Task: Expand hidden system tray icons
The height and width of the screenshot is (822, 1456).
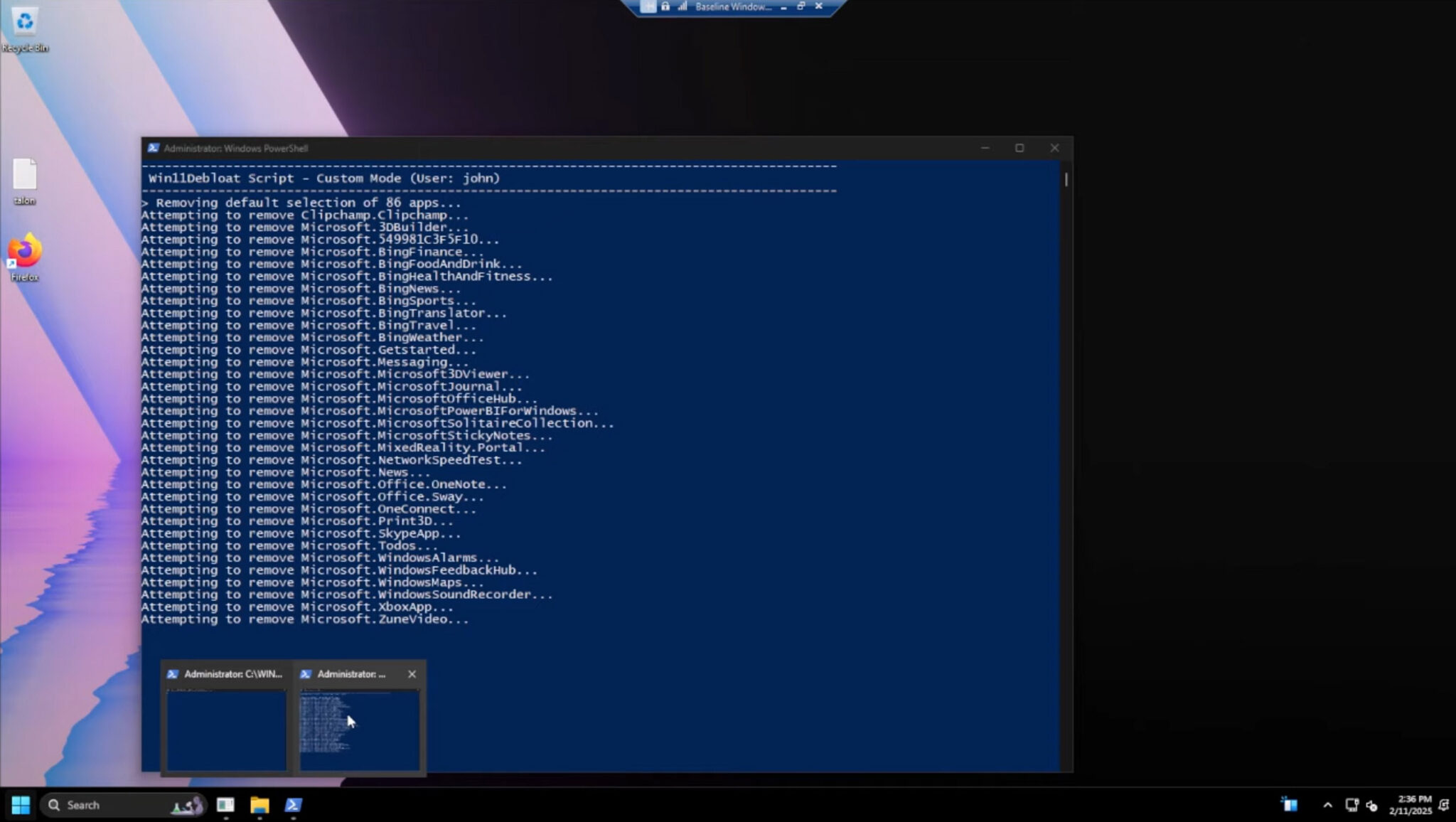Action: tap(1328, 805)
